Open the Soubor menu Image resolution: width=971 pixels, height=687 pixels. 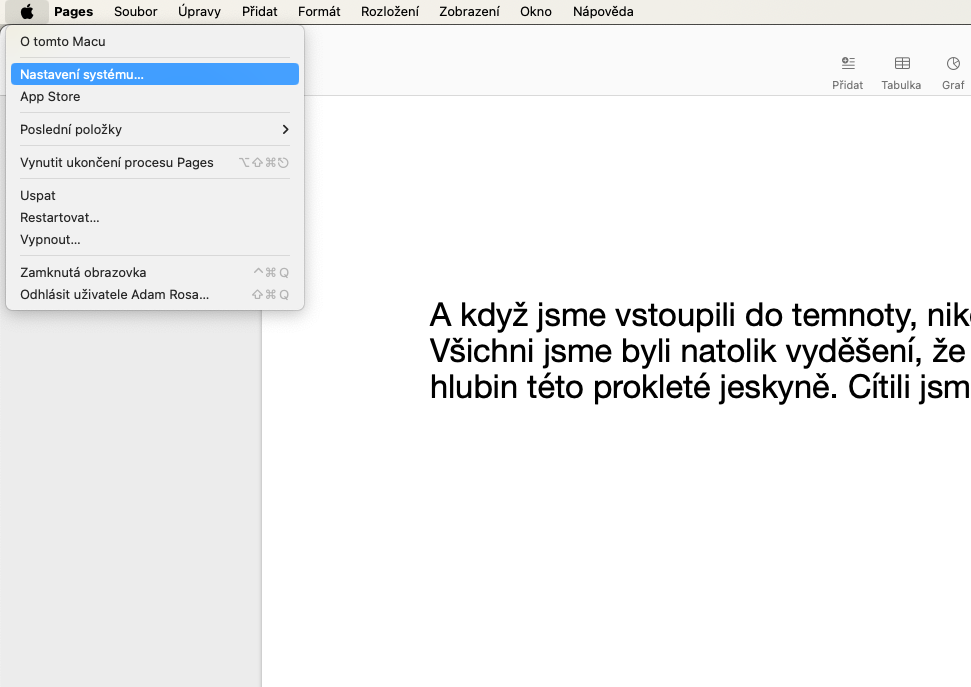(135, 12)
